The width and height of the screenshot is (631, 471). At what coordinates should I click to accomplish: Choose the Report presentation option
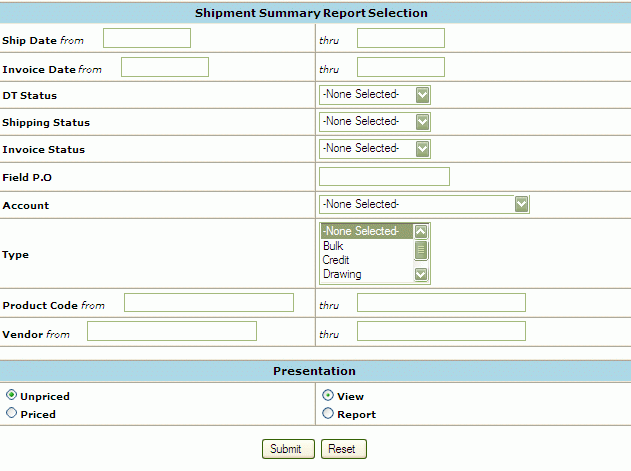pyautogui.click(x=328, y=413)
